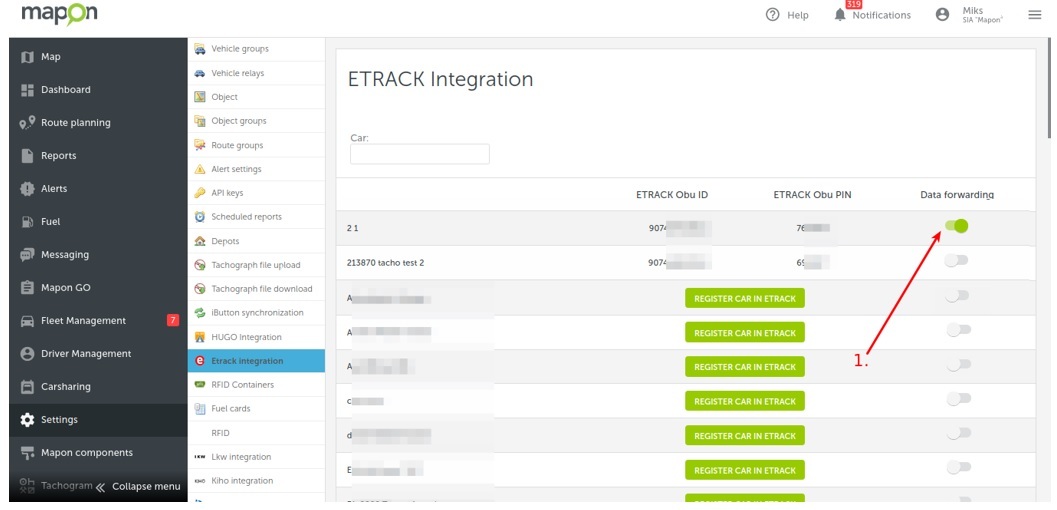Viewport: 1057px width, 510px height.
Task: Click the sixth REGISTER CAR IN ETRACK button
Action: click(x=745, y=470)
